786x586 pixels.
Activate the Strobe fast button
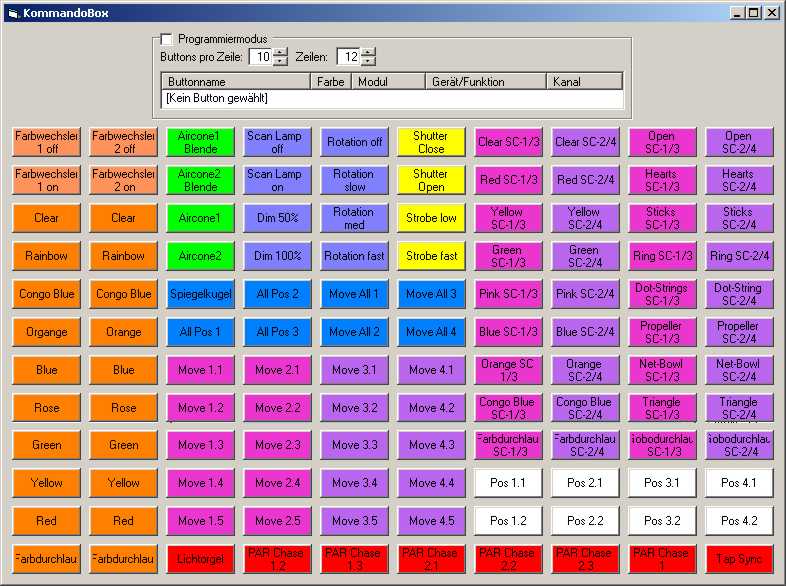pyautogui.click(x=431, y=256)
